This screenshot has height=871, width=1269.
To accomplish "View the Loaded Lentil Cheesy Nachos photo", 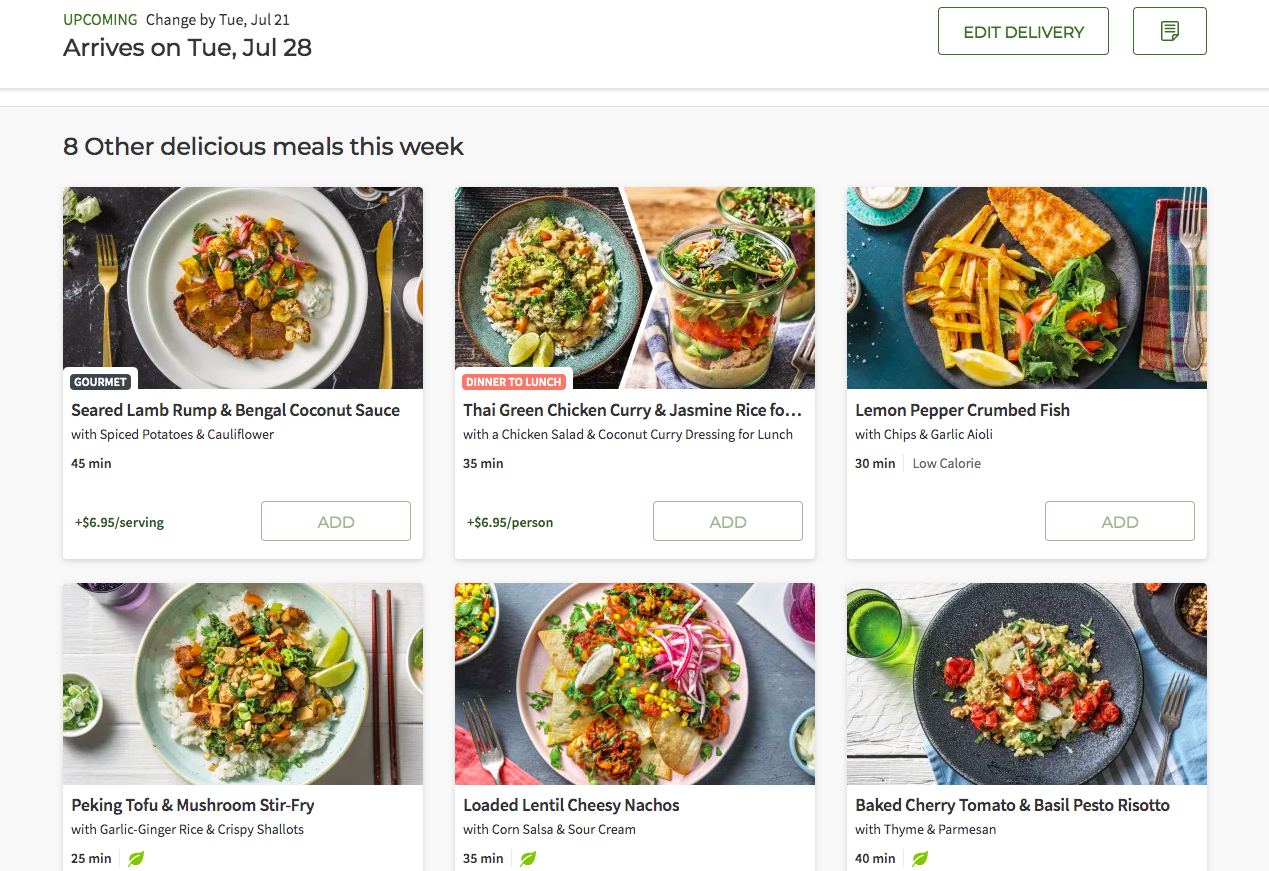I will coord(635,684).
